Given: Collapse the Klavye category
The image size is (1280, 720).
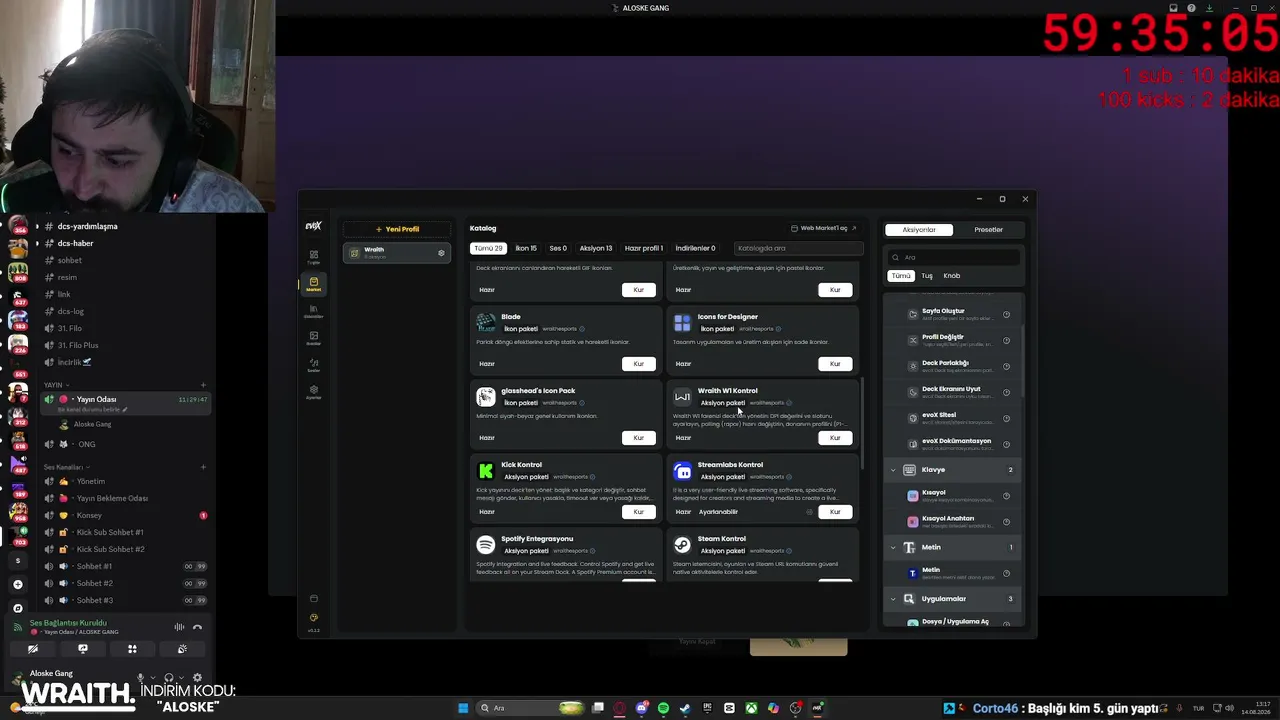Looking at the screenshot, I should click(x=893, y=470).
